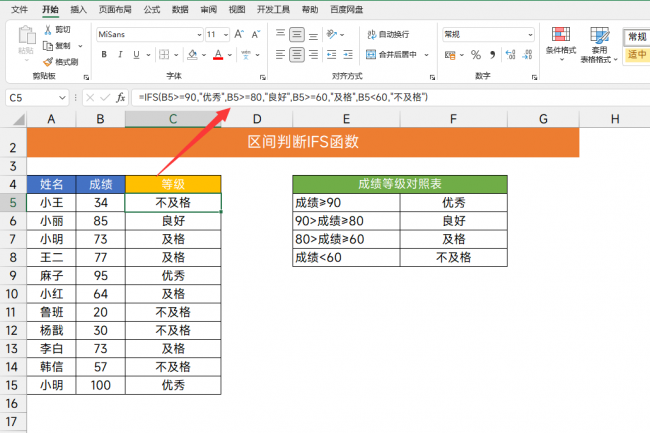Click the Borders icon
The width and height of the screenshot is (650, 433).
point(164,54)
